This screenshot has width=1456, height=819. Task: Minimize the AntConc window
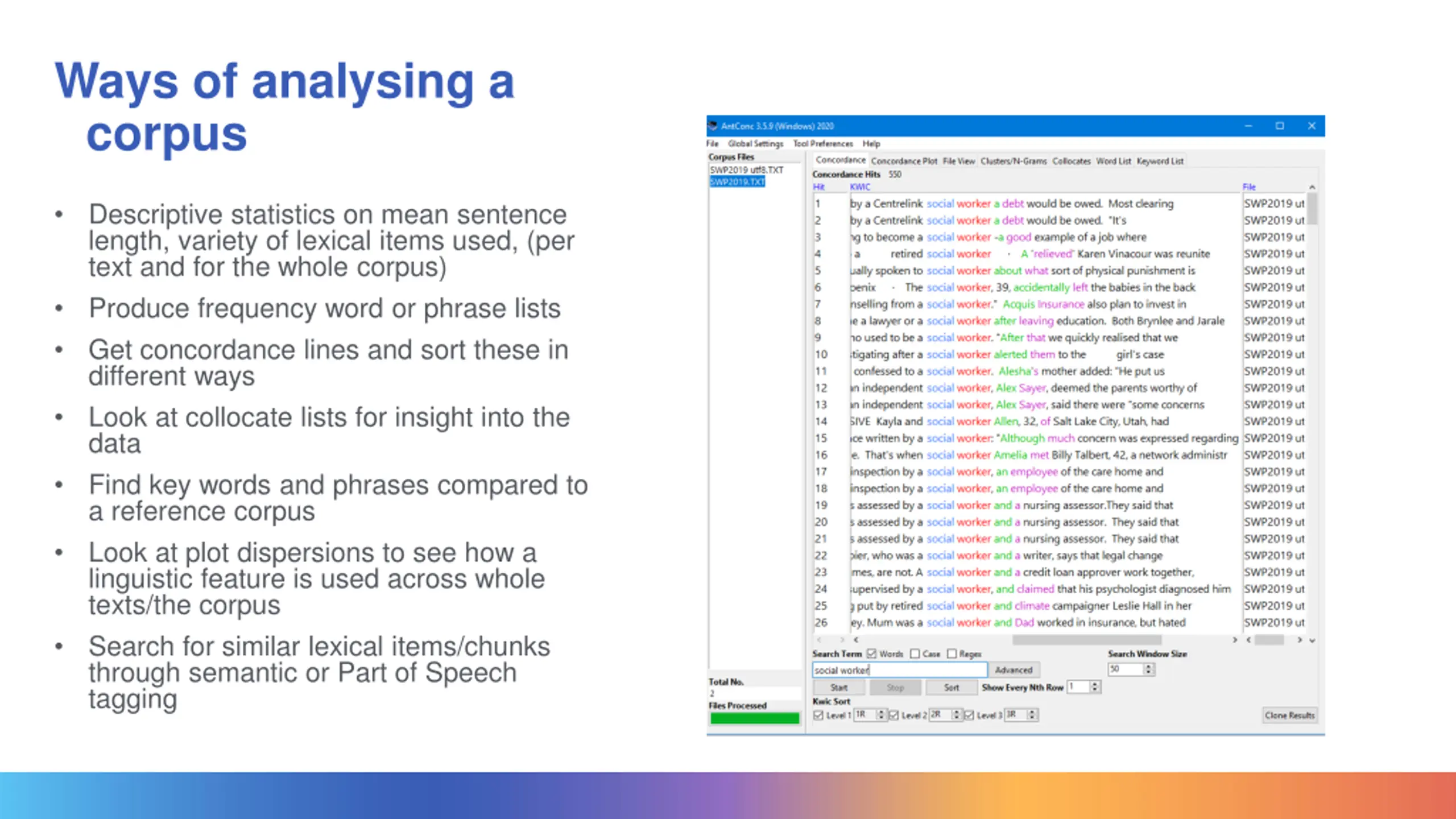pos(1248,126)
